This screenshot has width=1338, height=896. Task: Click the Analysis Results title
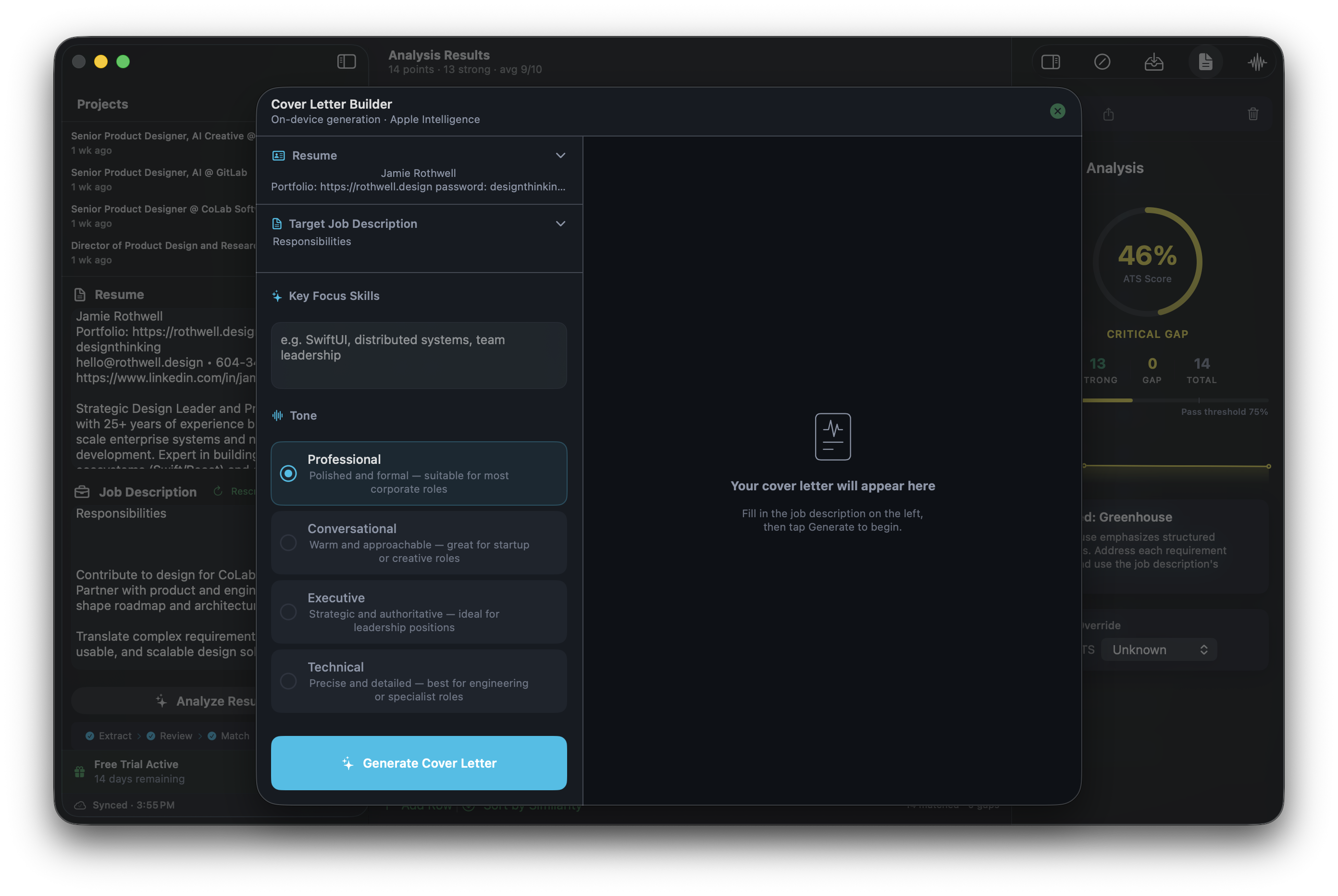(439, 55)
